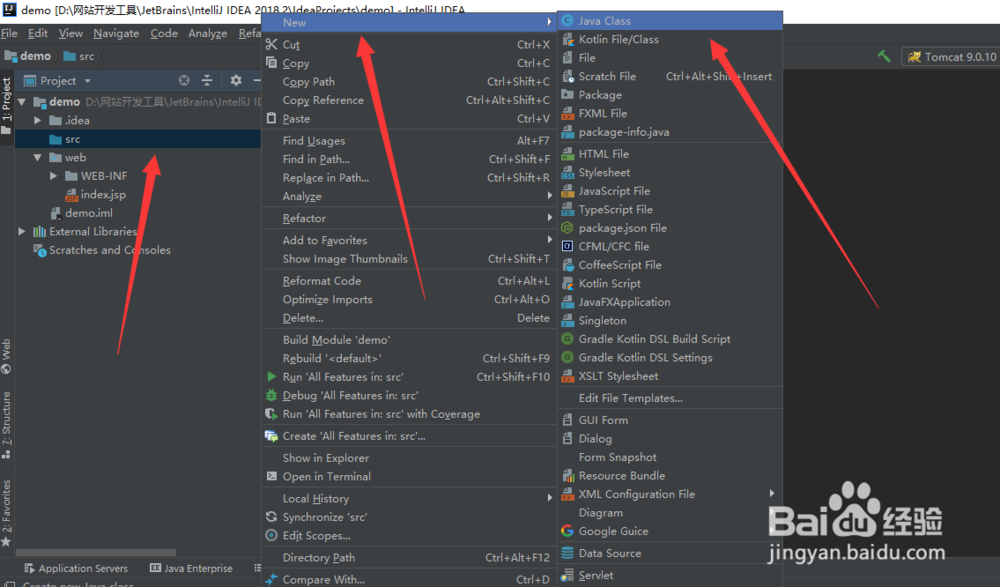Image resolution: width=1000 pixels, height=587 pixels.
Task: Click the Dialog form icon
Action: tap(567, 438)
